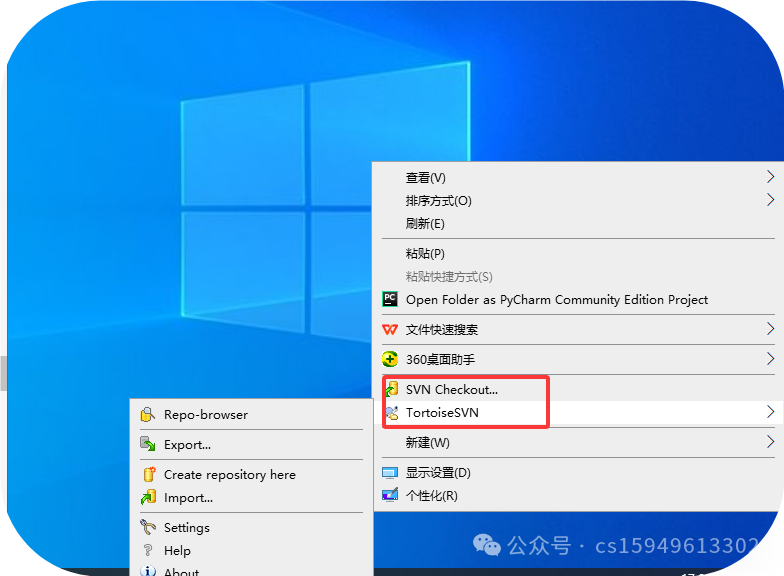784x576 pixels.
Task: Click the TortoiseSVN tortoise icon
Action: (392, 412)
